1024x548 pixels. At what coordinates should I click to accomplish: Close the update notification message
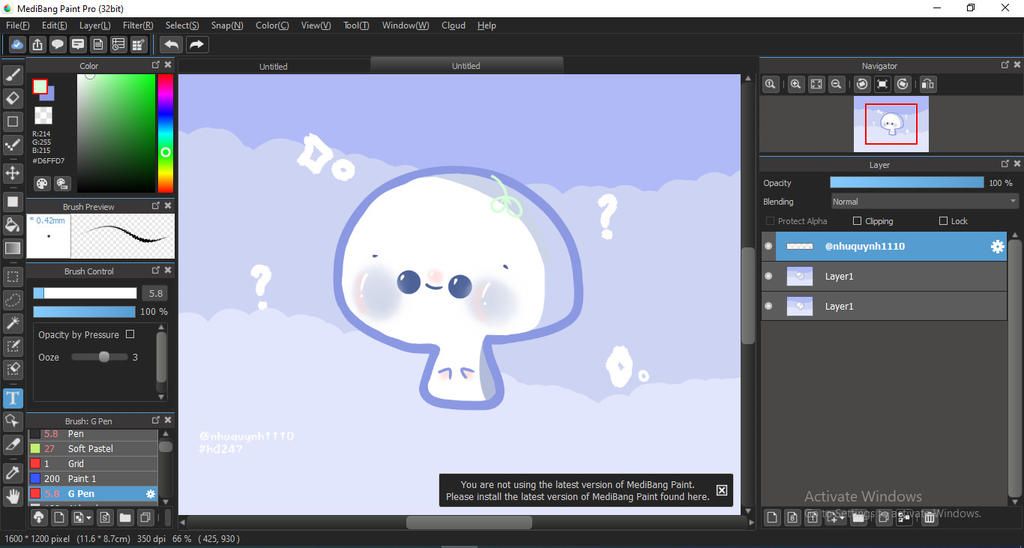722,490
